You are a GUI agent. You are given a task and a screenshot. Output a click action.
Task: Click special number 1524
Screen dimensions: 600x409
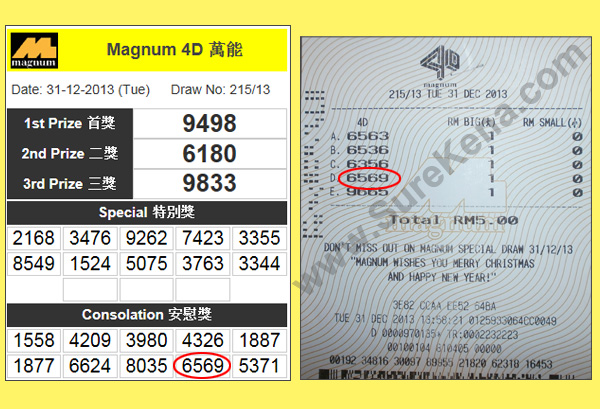[90, 264]
